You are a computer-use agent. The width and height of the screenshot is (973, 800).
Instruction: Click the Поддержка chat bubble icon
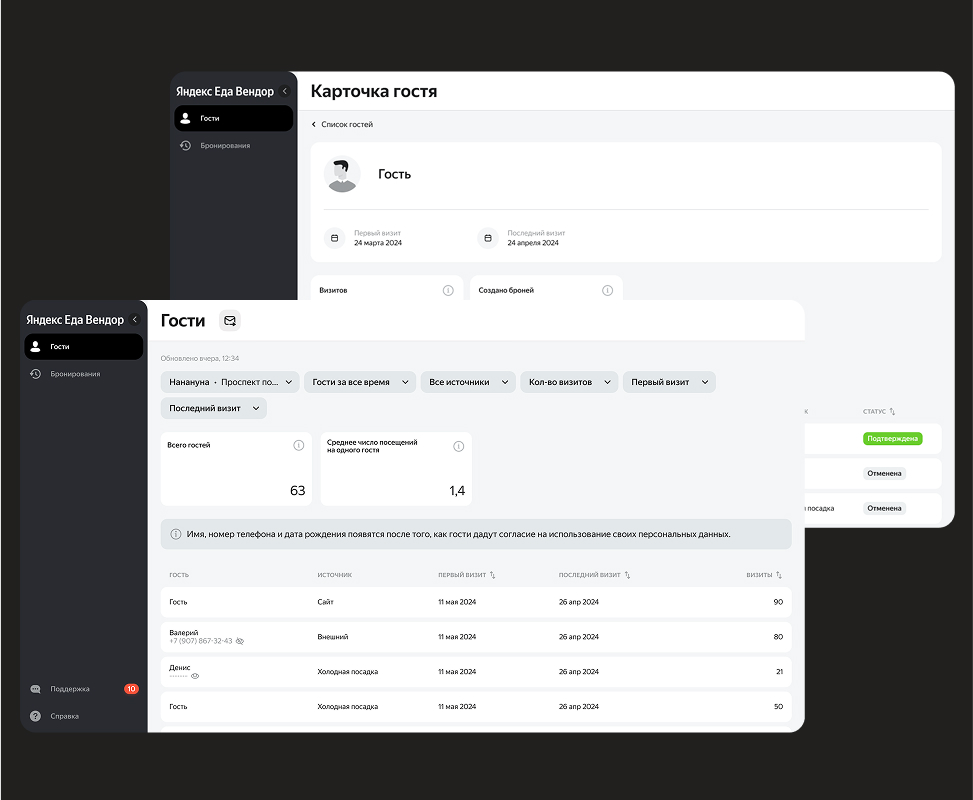(35, 689)
